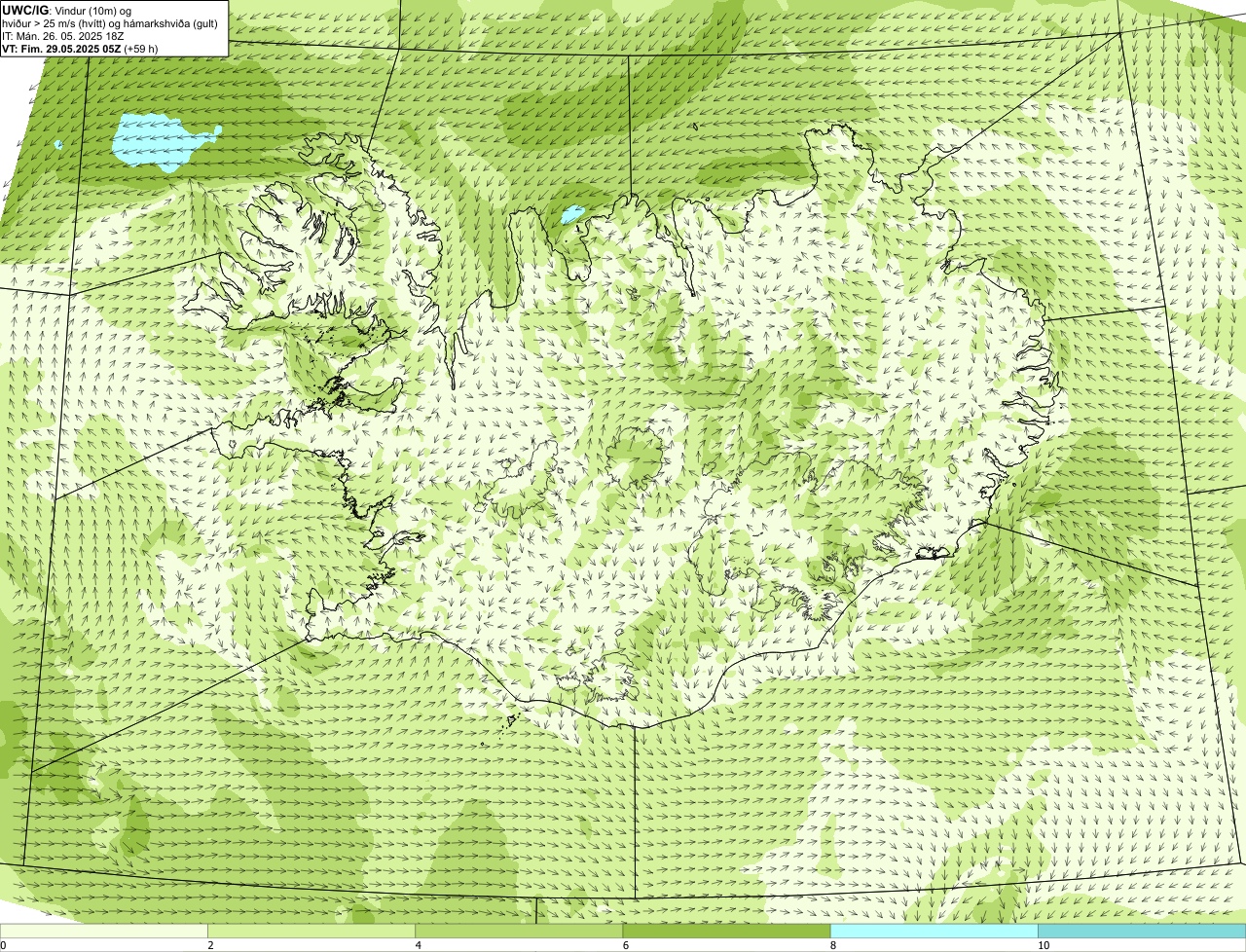This screenshot has width=1246, height=952.
Task: Click the '10' scale label under color bar
Action: [1043, 945]
